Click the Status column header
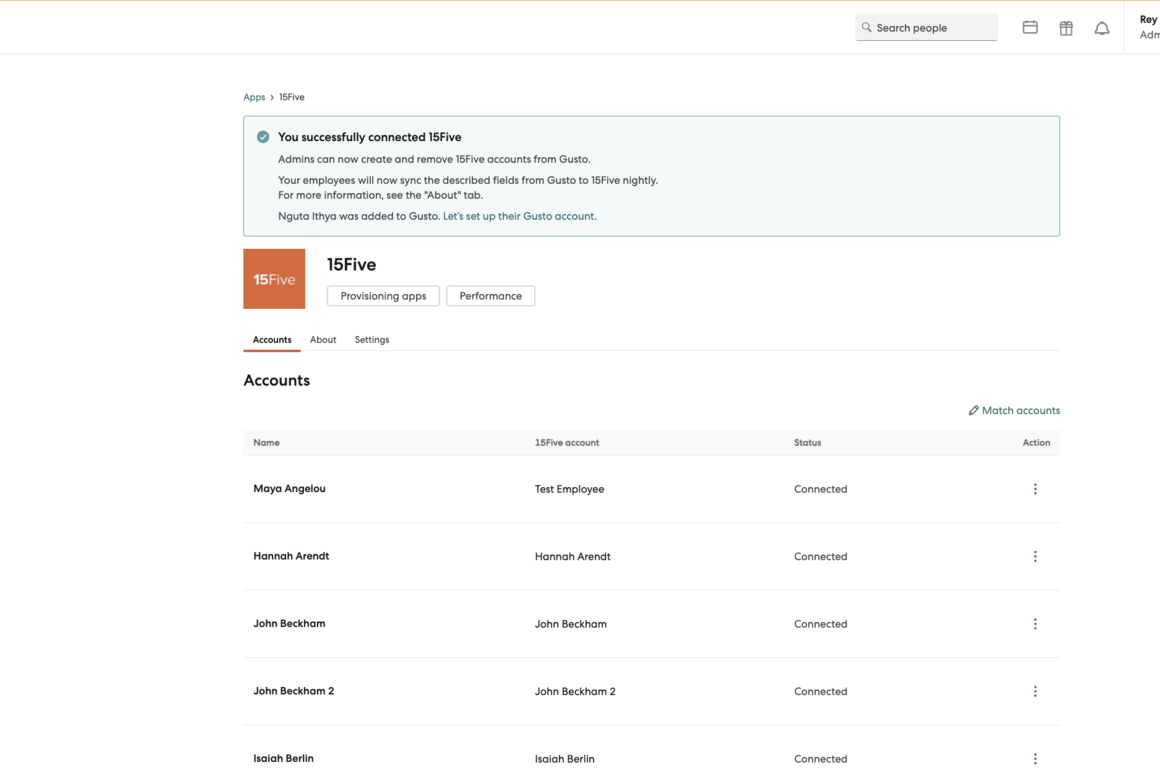The image size is (1160, 778). (x=807, y=442)
